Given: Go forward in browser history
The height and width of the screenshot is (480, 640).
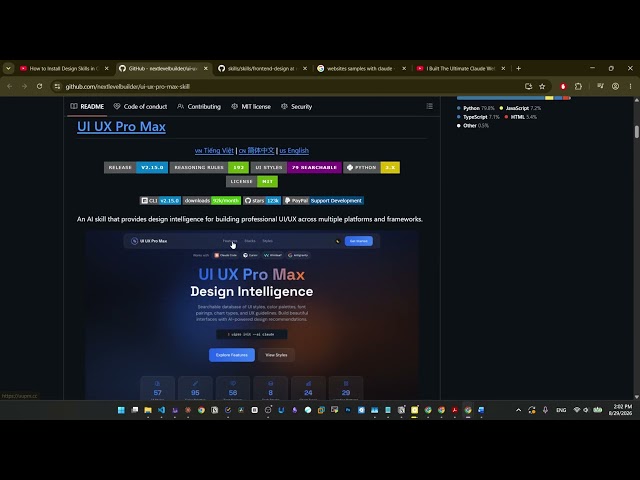Looking at the screenshot, I should (24, 87).
